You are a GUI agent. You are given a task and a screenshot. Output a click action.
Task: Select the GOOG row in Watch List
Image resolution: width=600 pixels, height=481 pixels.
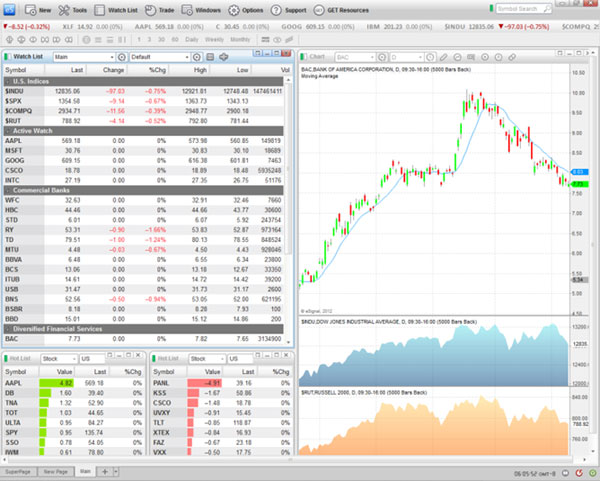[144, 160]
